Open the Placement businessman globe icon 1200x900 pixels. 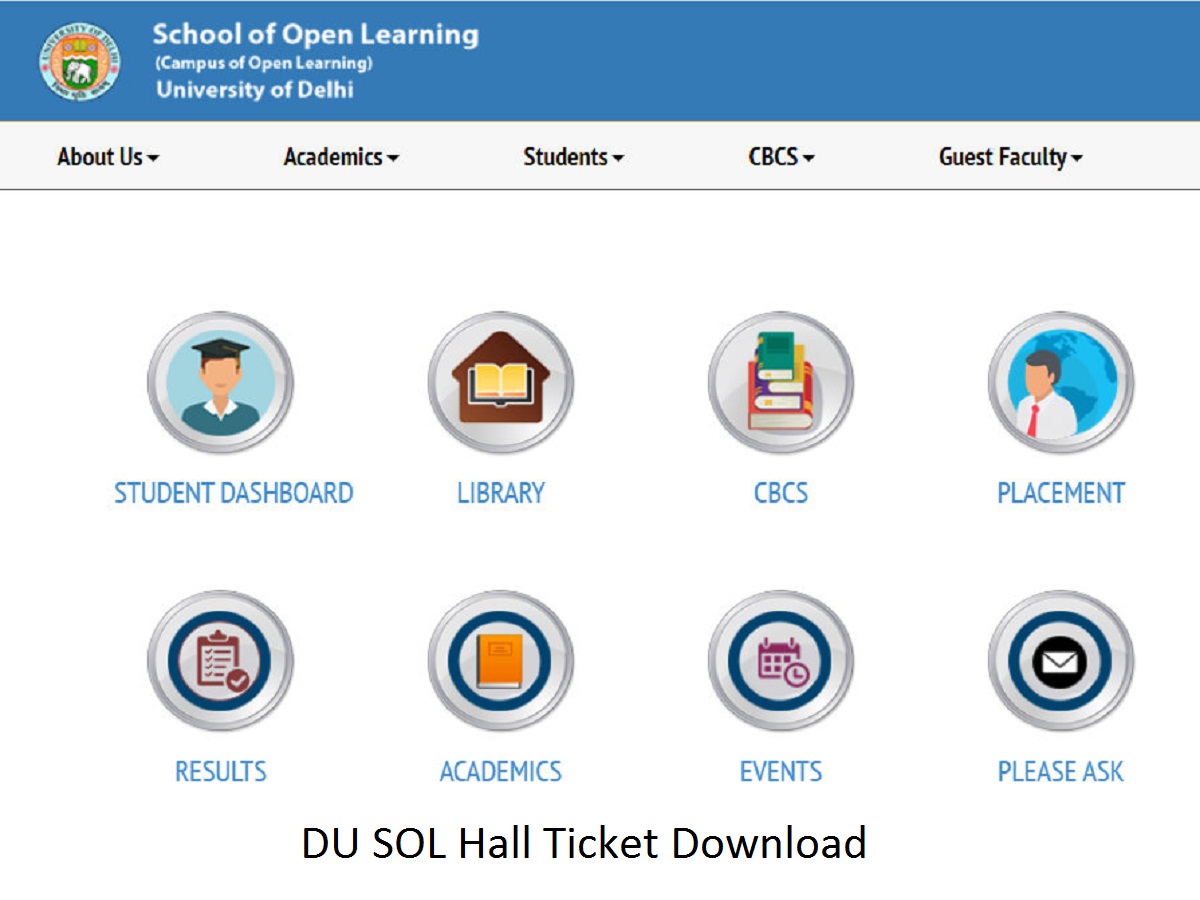1060,384
